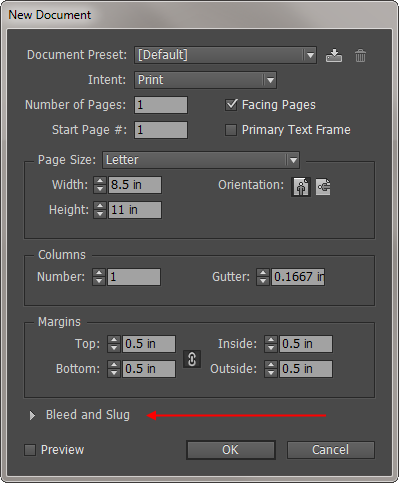Click the Delete Preset trash icon

coord(360,56)
